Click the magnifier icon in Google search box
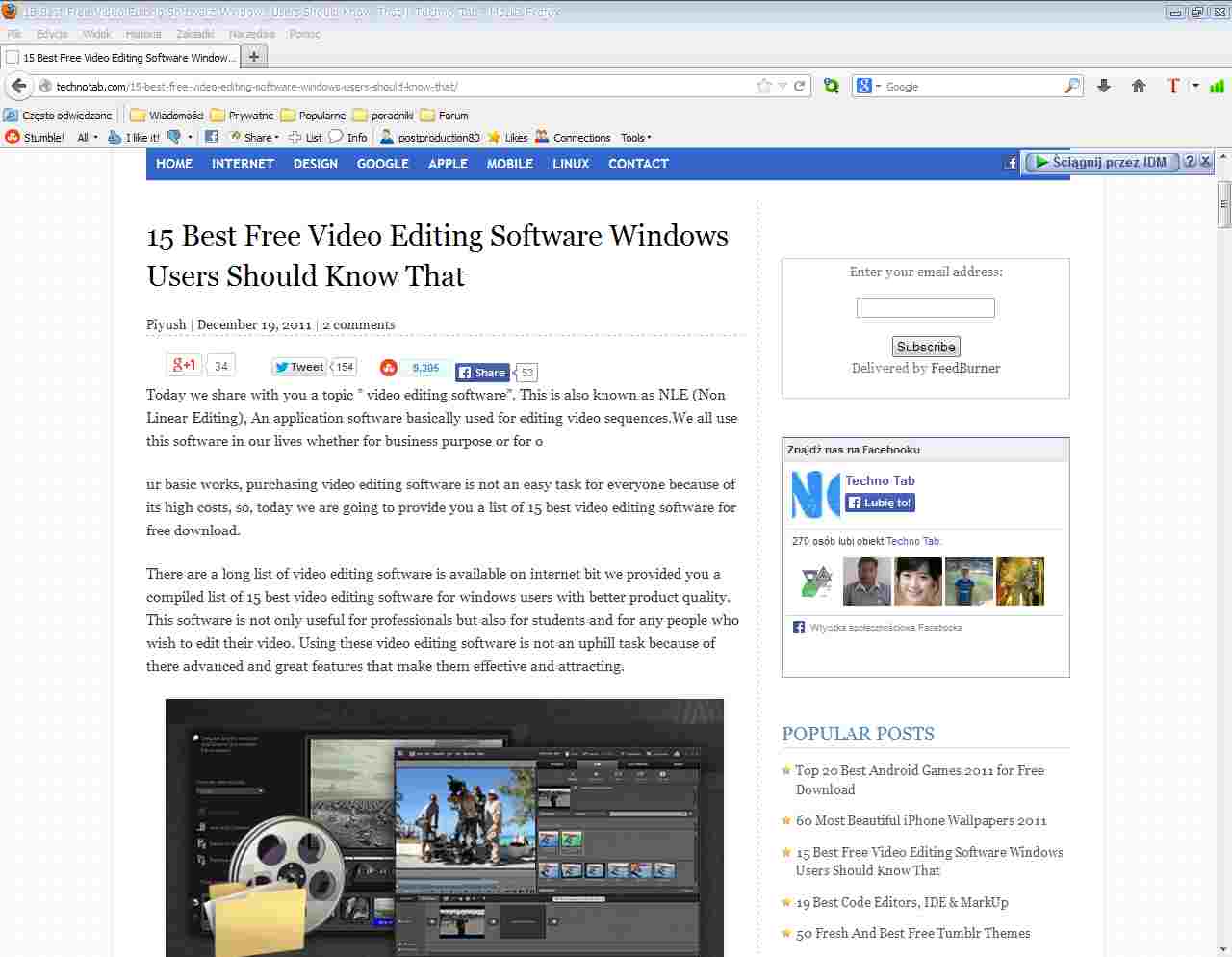Image resolution: width=1232 pixels, height=957 pixels. [1071, 86]
